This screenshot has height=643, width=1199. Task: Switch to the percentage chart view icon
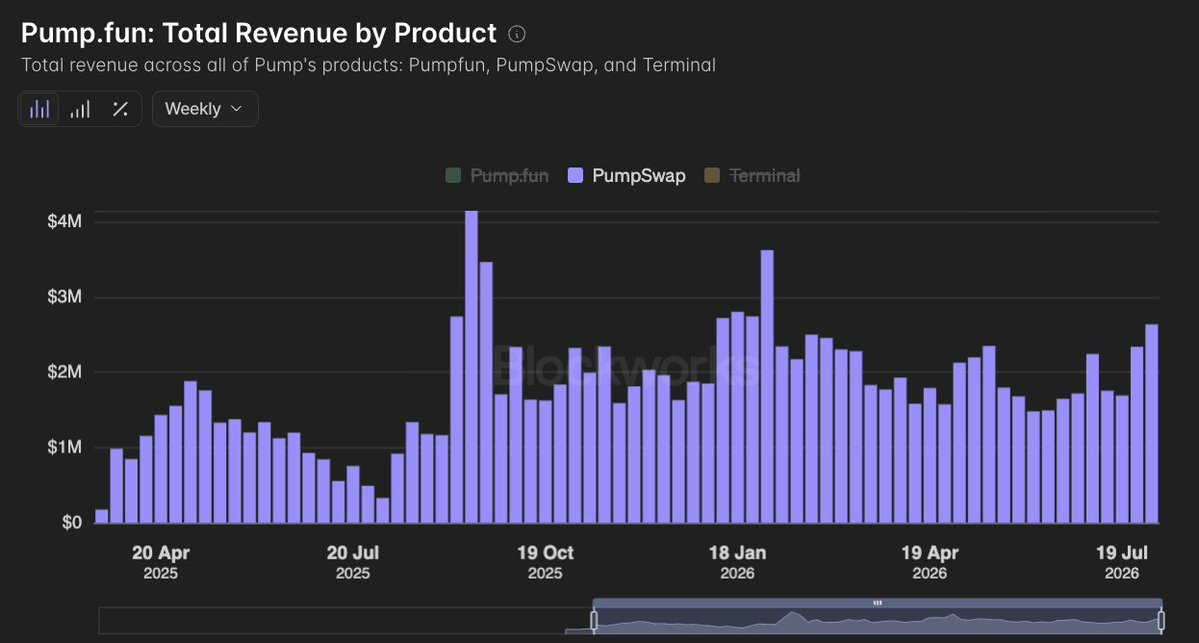click(x=120, y=109)
